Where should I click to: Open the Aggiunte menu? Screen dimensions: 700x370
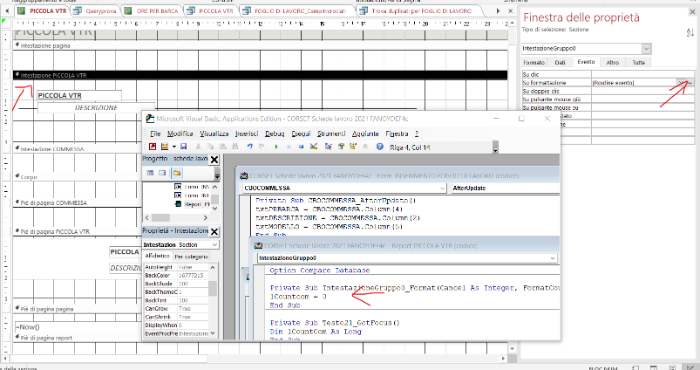[365, 133]
